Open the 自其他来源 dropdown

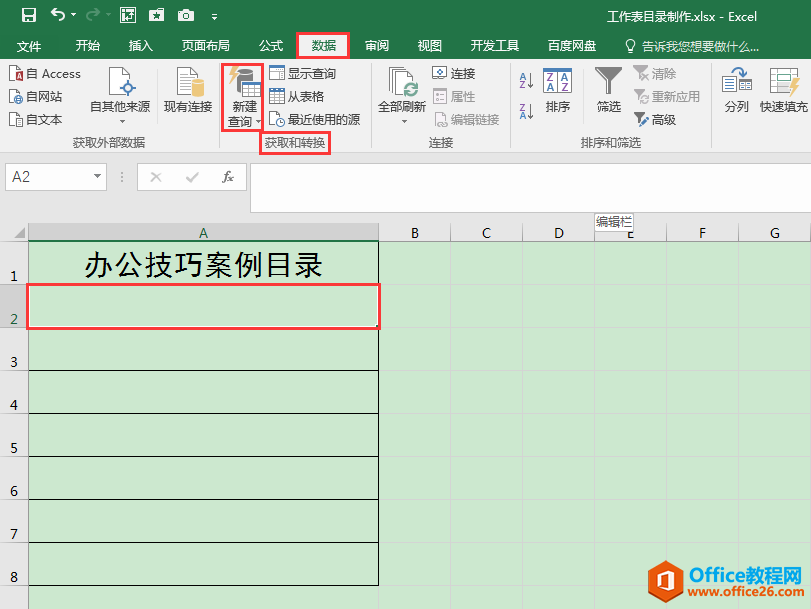120,96
